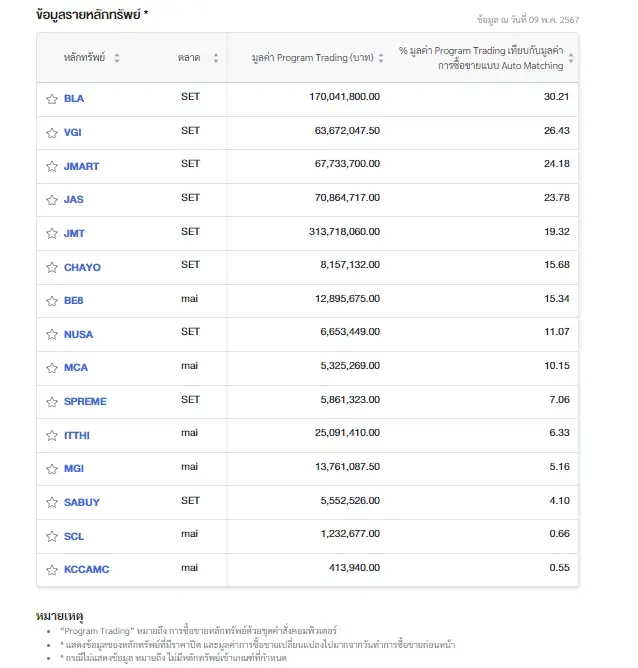Favorite BLA with its star icon
Image resolution: width=638 pixels, height=668 pixels.
[x=52, y=99]
